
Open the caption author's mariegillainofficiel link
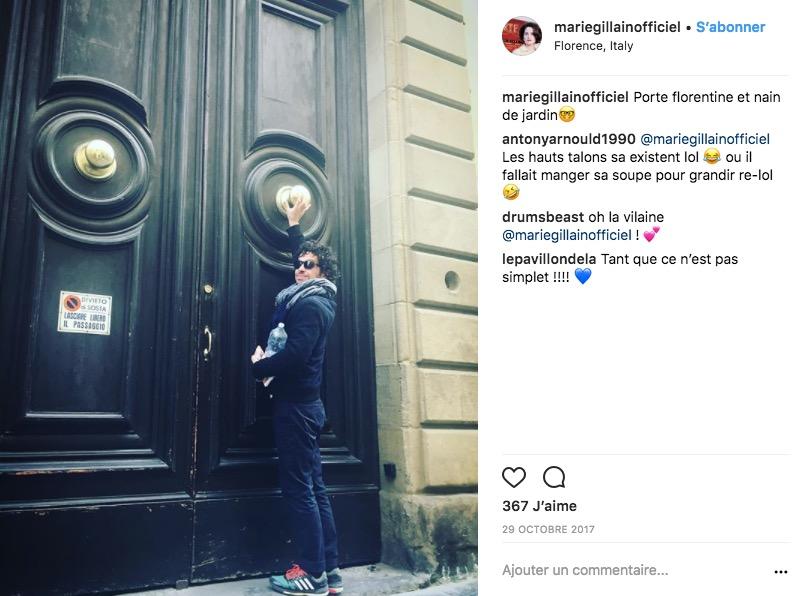(565, 97)
